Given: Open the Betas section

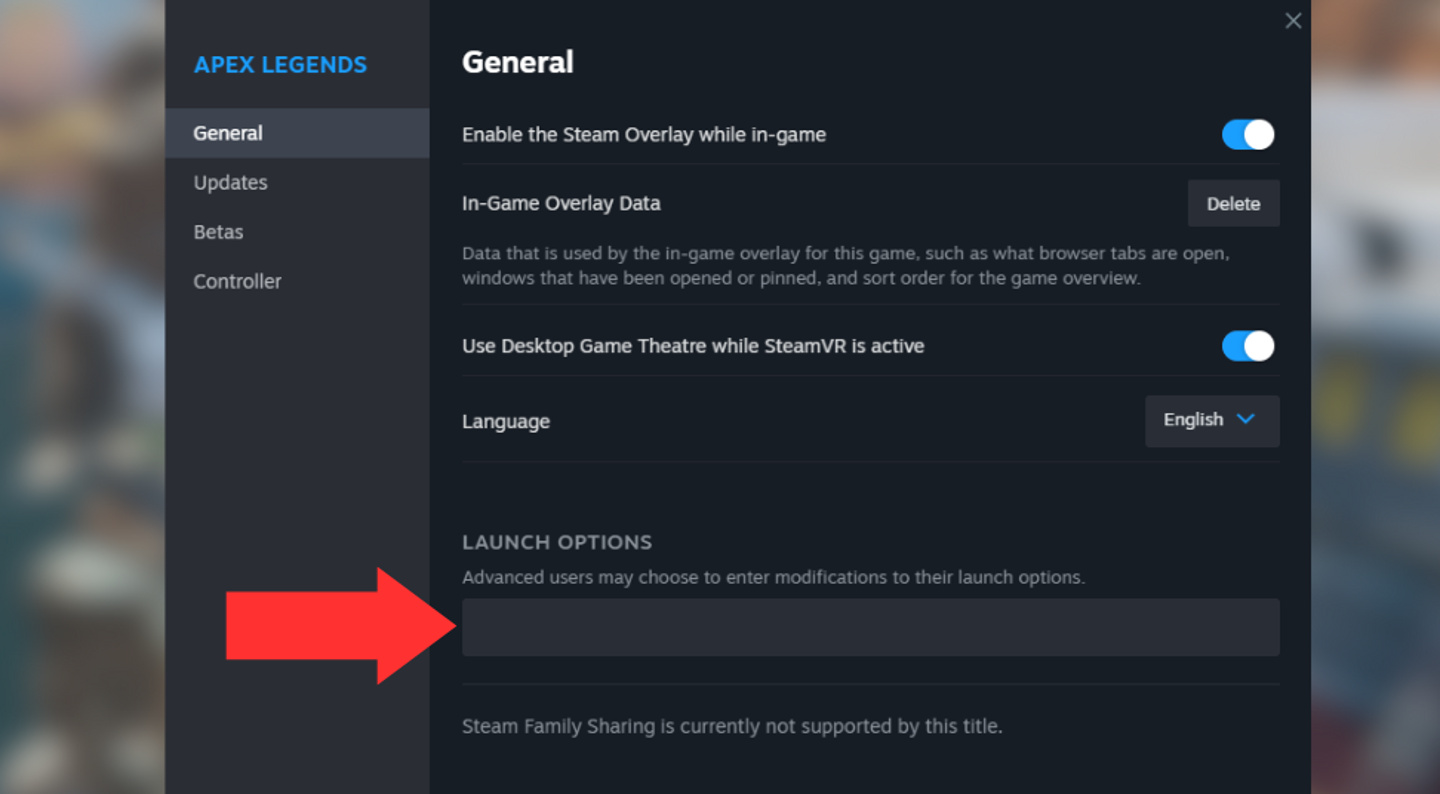Looking at the screenshot, I should coord(218,231).
